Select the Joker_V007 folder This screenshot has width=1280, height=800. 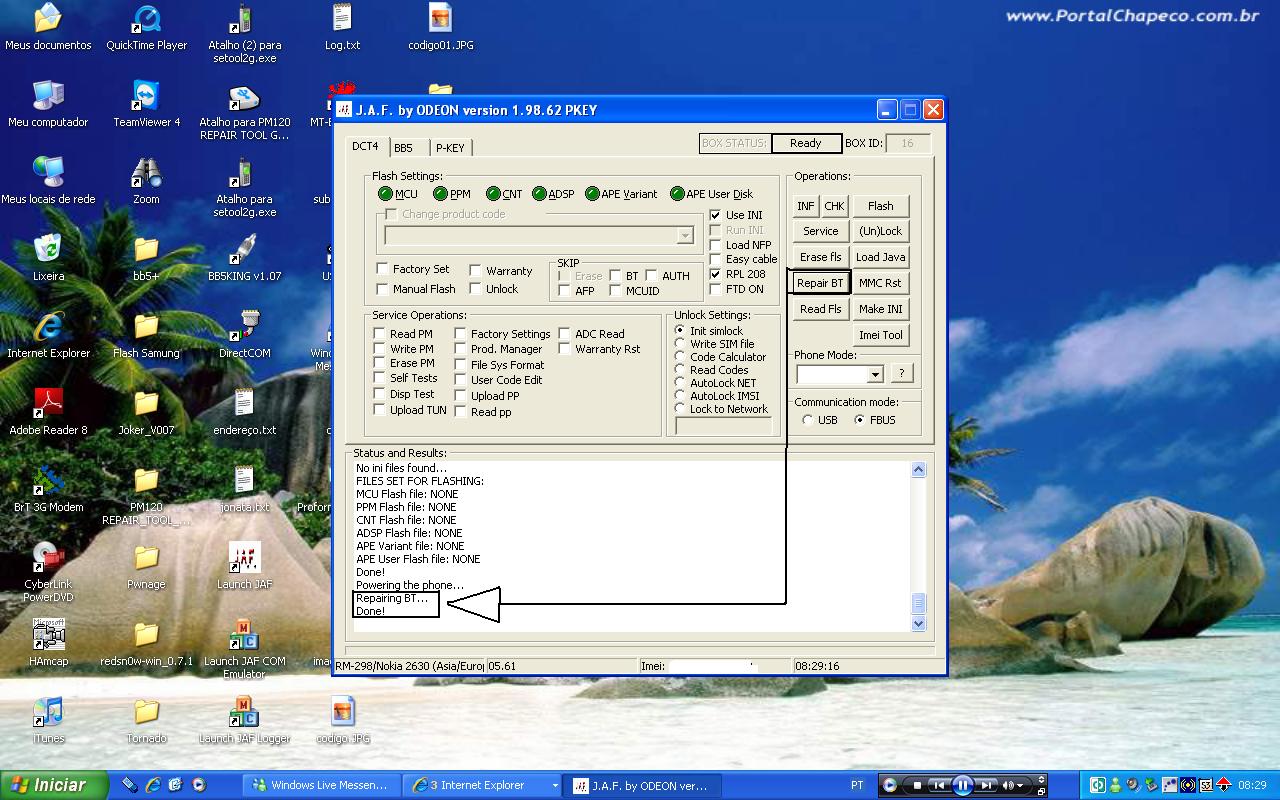click(146, 412)
